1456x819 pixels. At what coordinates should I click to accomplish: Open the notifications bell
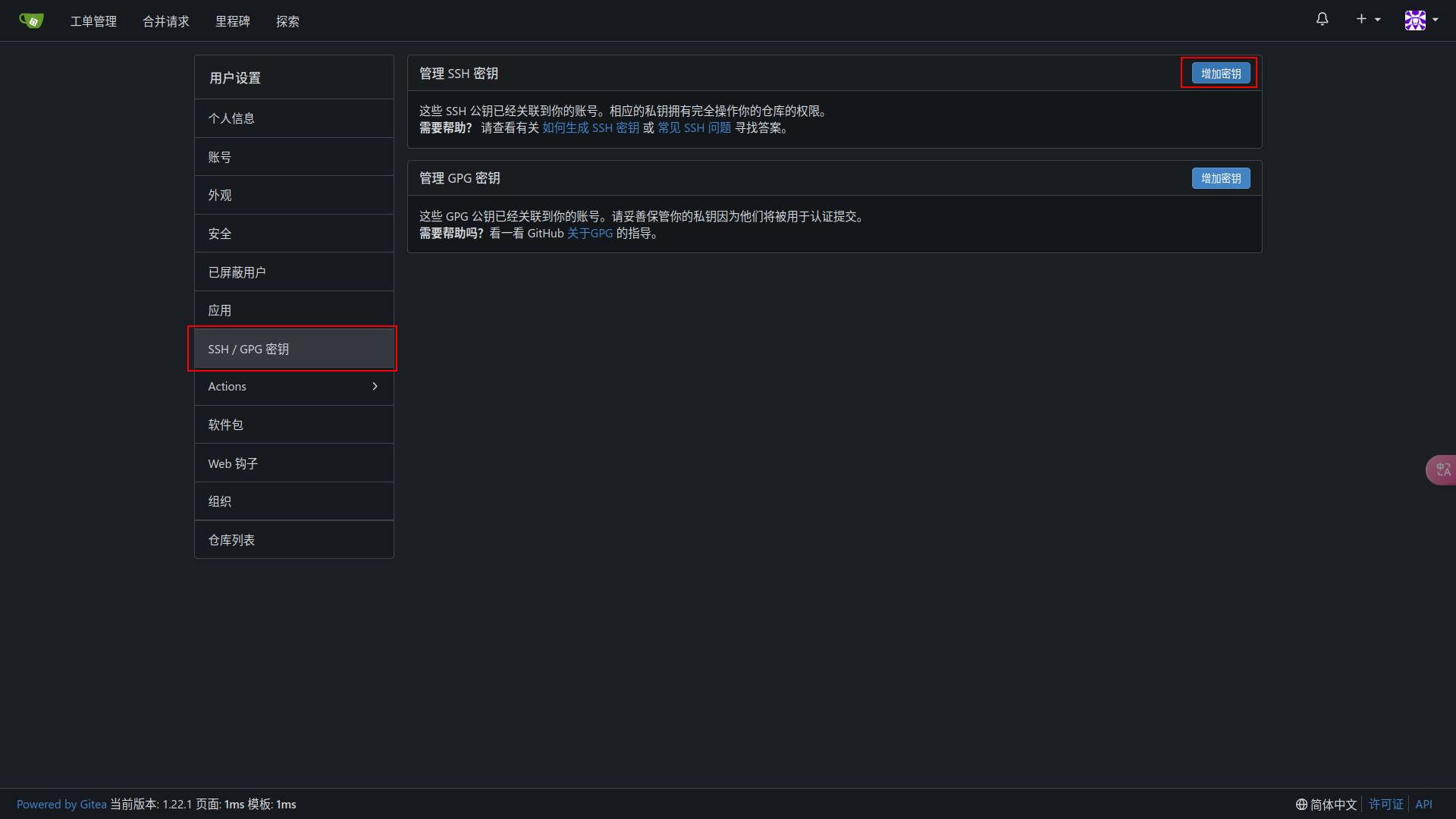(1322, 20)
